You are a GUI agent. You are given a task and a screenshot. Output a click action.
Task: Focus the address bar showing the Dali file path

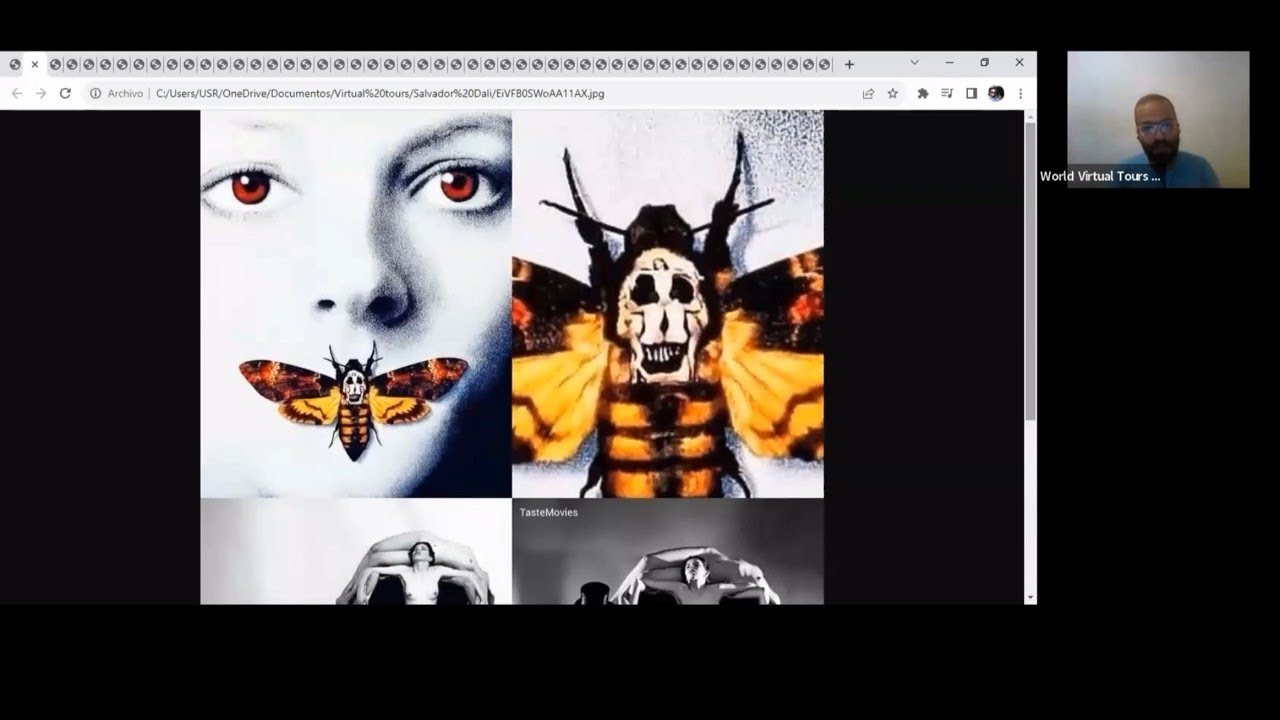pos(380,93)
